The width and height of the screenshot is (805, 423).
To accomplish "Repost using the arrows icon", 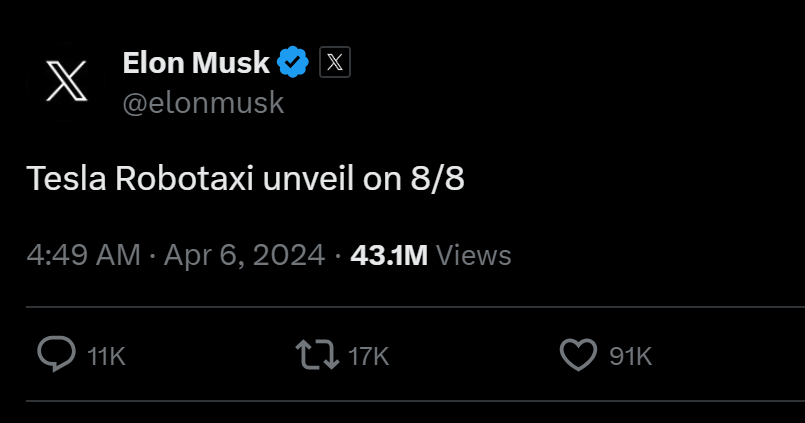I will [316, 356].
